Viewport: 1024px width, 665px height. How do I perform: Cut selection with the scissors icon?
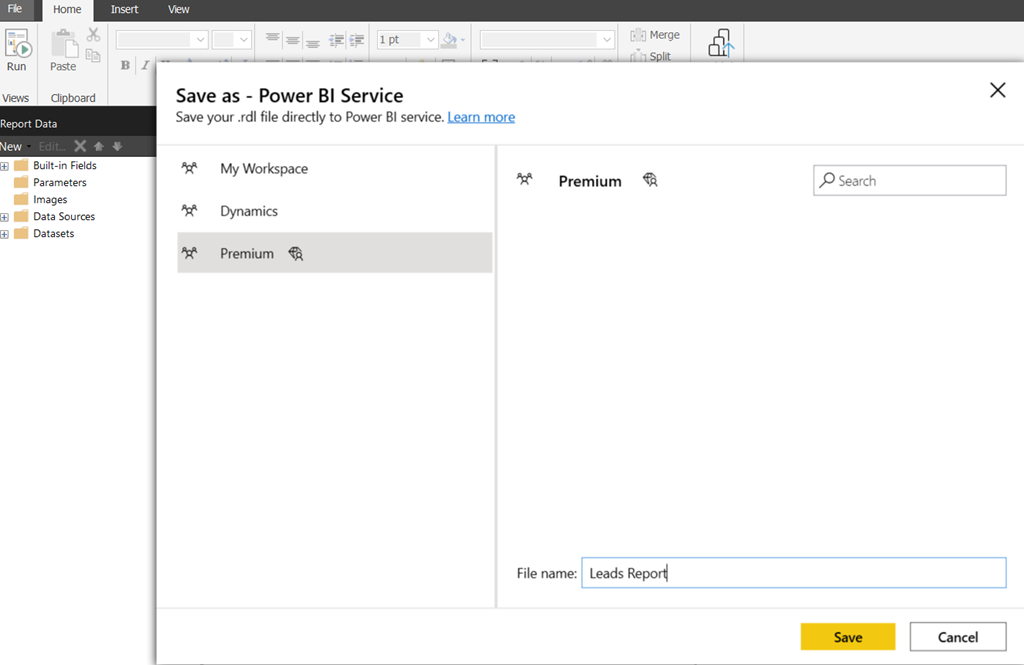click(x=93, y=34)
